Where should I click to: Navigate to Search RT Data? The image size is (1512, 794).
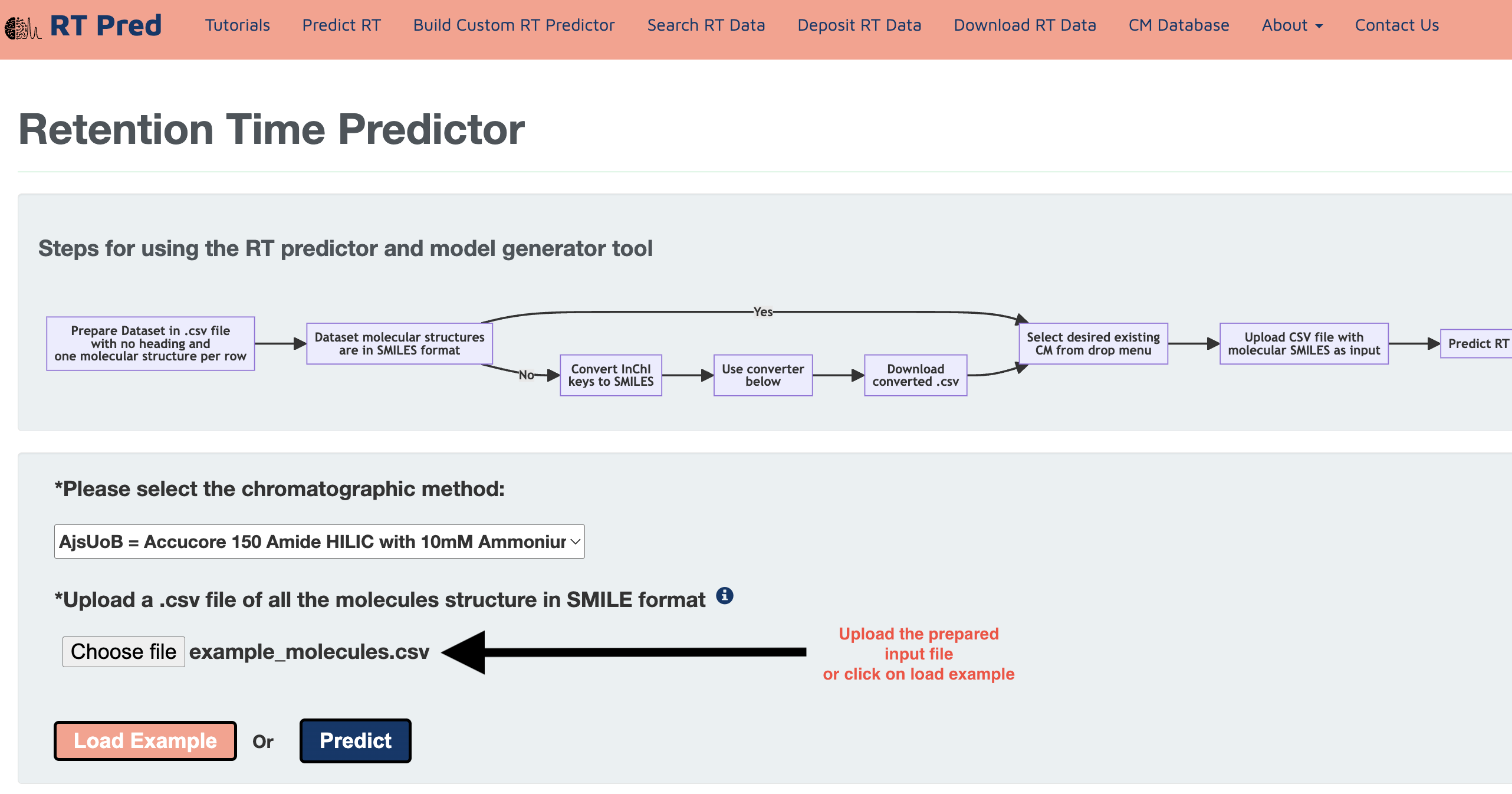(x=706, y=25)
